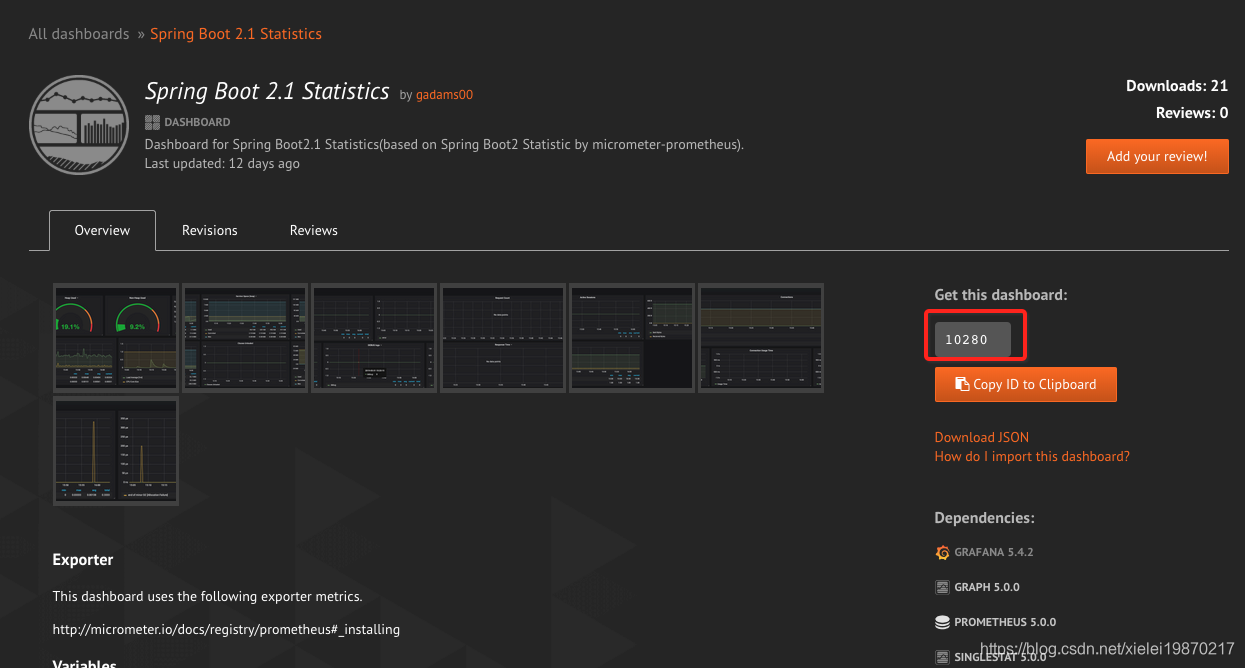
Task: Open second dashboard screenshot thumbnail
Action: pos(245,337)
